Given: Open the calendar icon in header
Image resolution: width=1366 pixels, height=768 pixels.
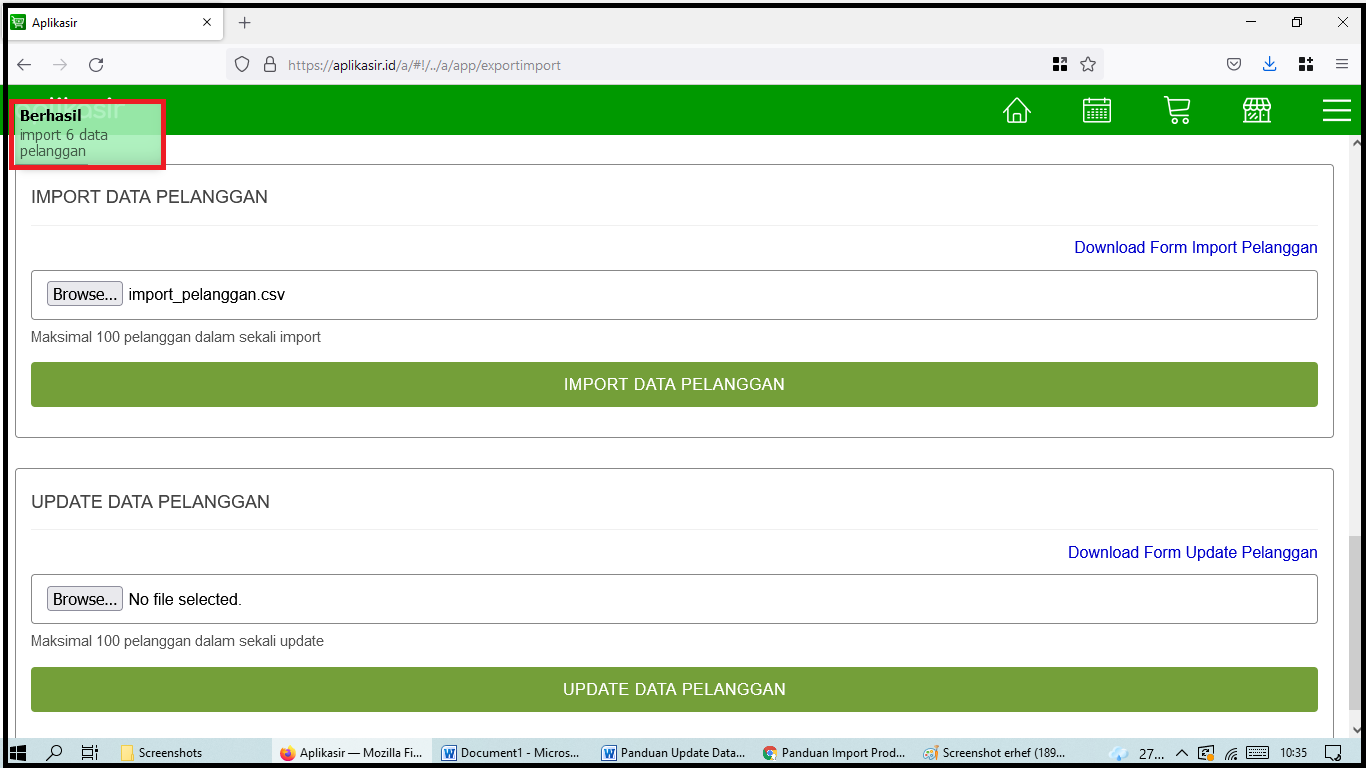Looking at the screenshot, I should click(1097, 110).
